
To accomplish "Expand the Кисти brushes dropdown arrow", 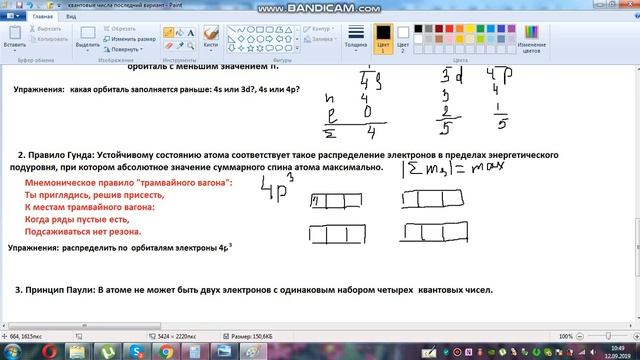I will (x=211, y=50).
